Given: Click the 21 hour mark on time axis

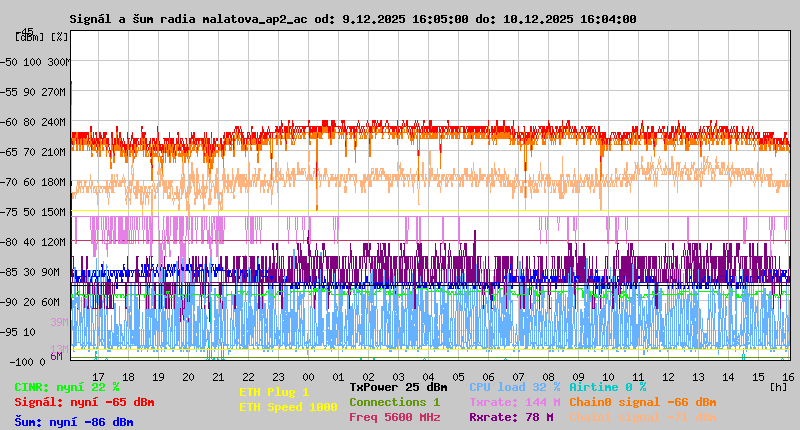Looking at the screenshot, I should (x=217, y=376).
